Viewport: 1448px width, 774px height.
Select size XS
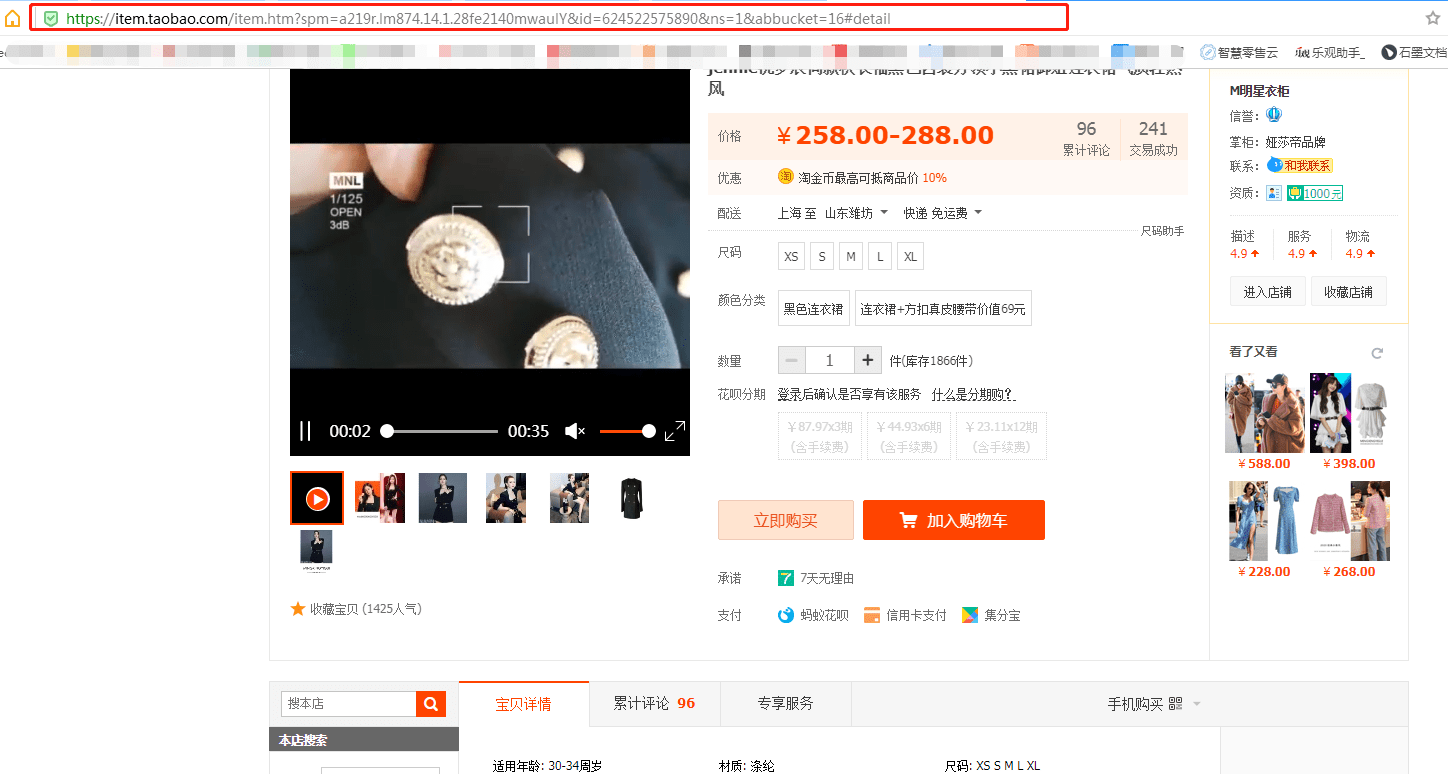[791, 256]
